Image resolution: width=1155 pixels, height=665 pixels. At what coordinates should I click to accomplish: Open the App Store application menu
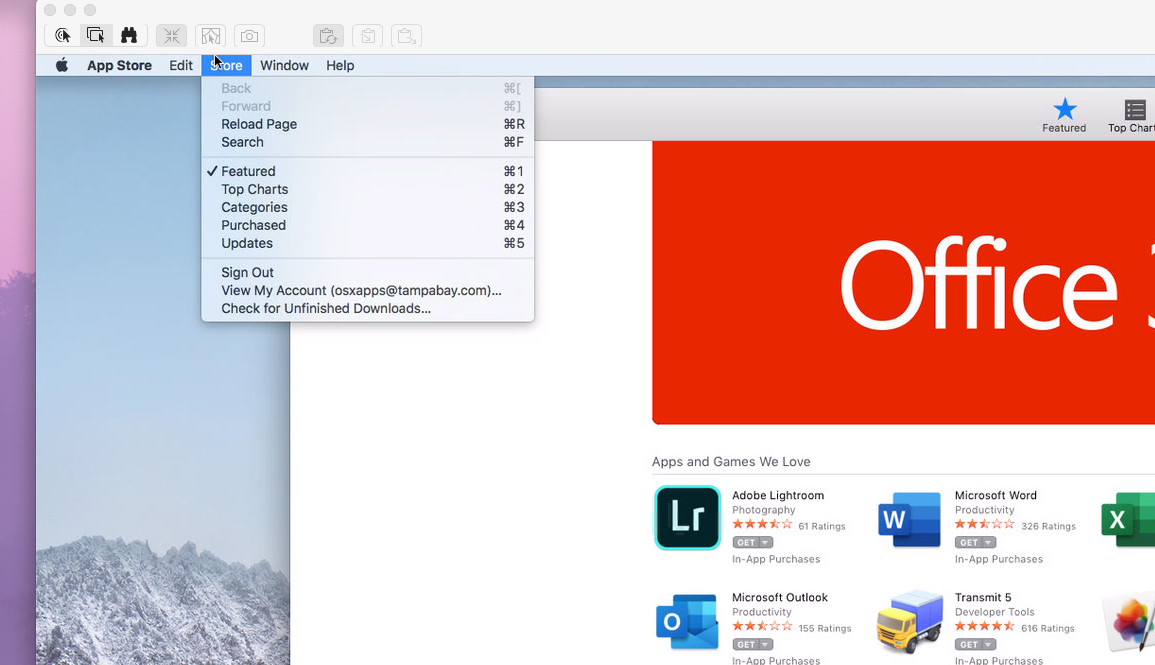[119, 66]
